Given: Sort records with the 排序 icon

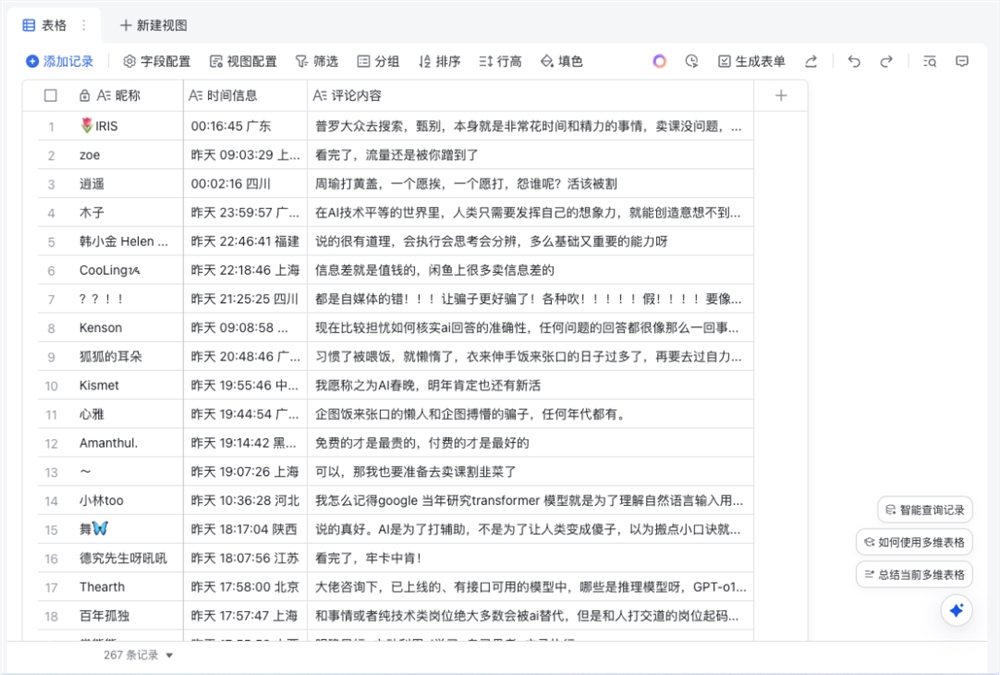Looking at the screenshot, I should pos(440,61).
